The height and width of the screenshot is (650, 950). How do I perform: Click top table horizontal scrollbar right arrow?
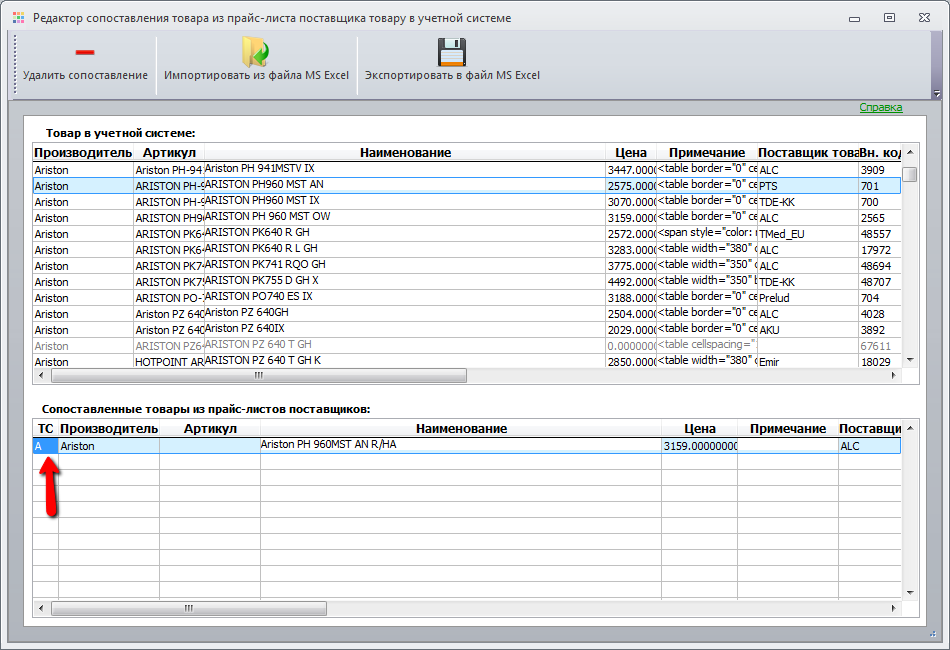point(894,376)
